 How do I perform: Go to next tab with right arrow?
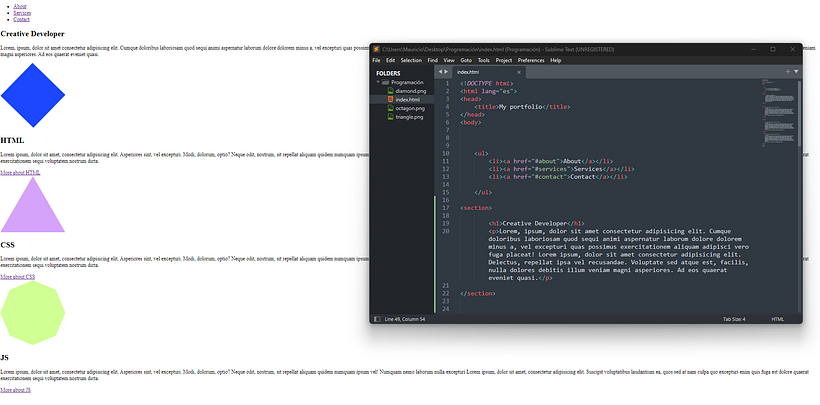(x=446, y=72)
